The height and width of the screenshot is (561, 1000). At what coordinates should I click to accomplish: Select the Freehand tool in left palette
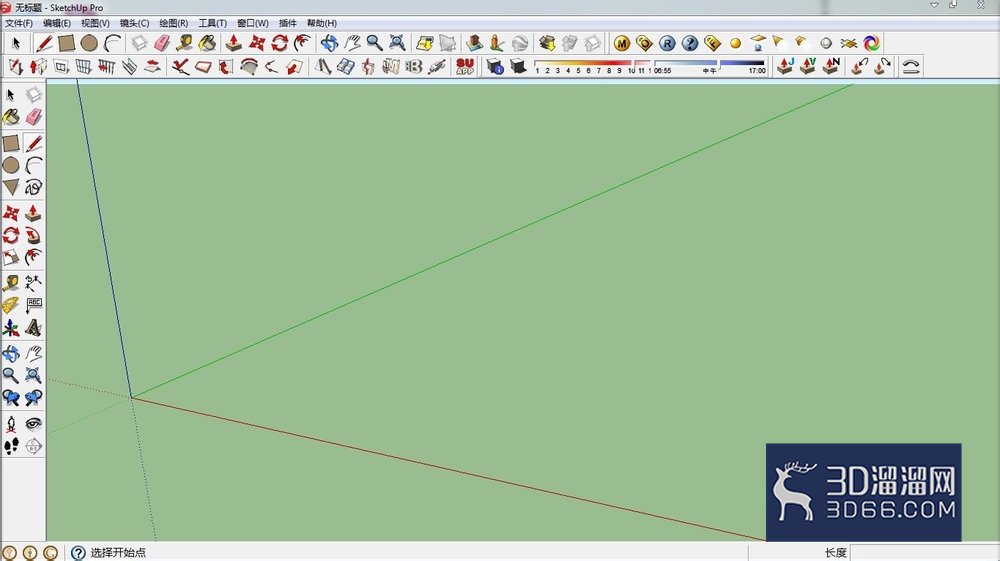33,187
